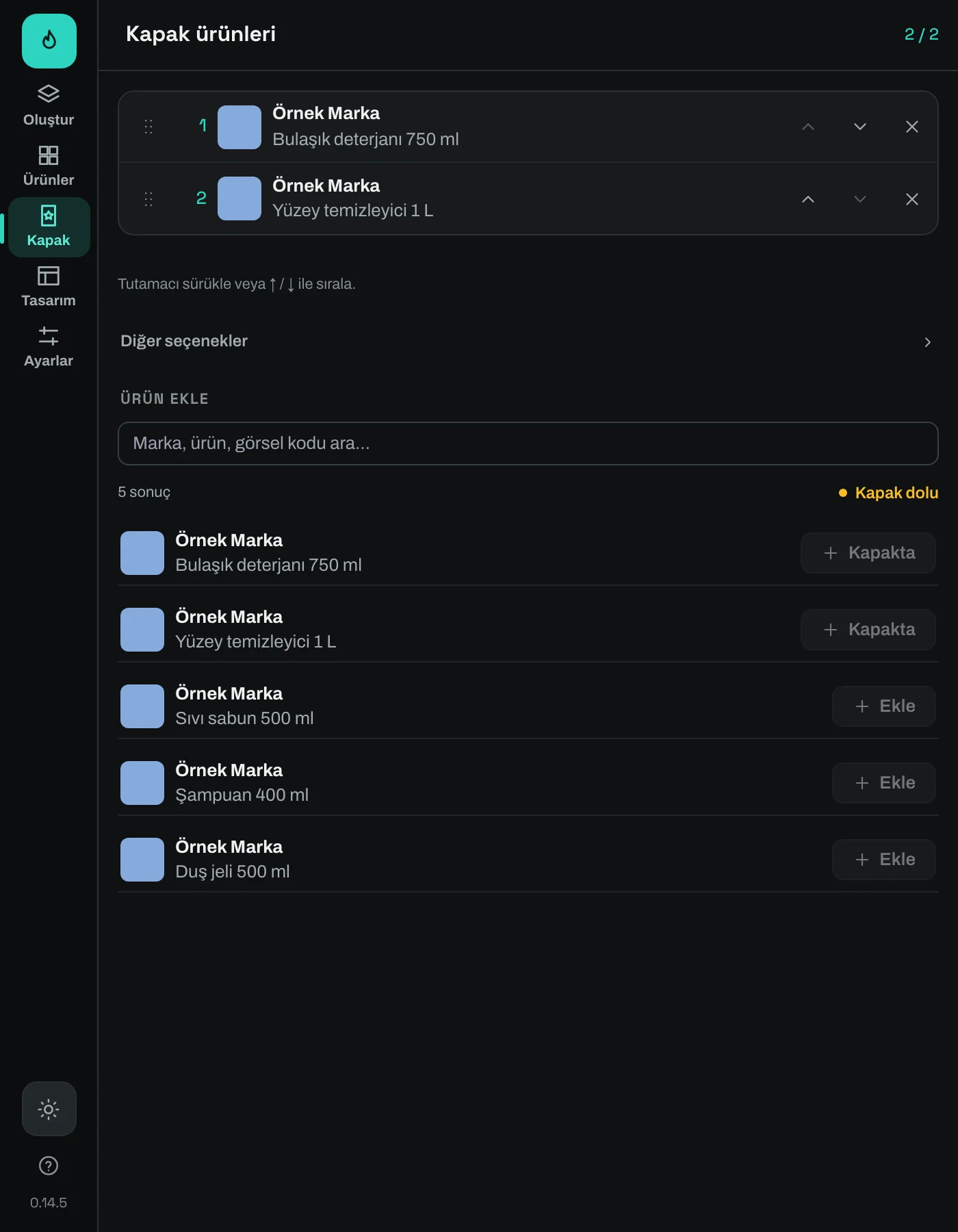Click the flame app logo icon
Screen dimensions: 958x1232
pos(49,41)
